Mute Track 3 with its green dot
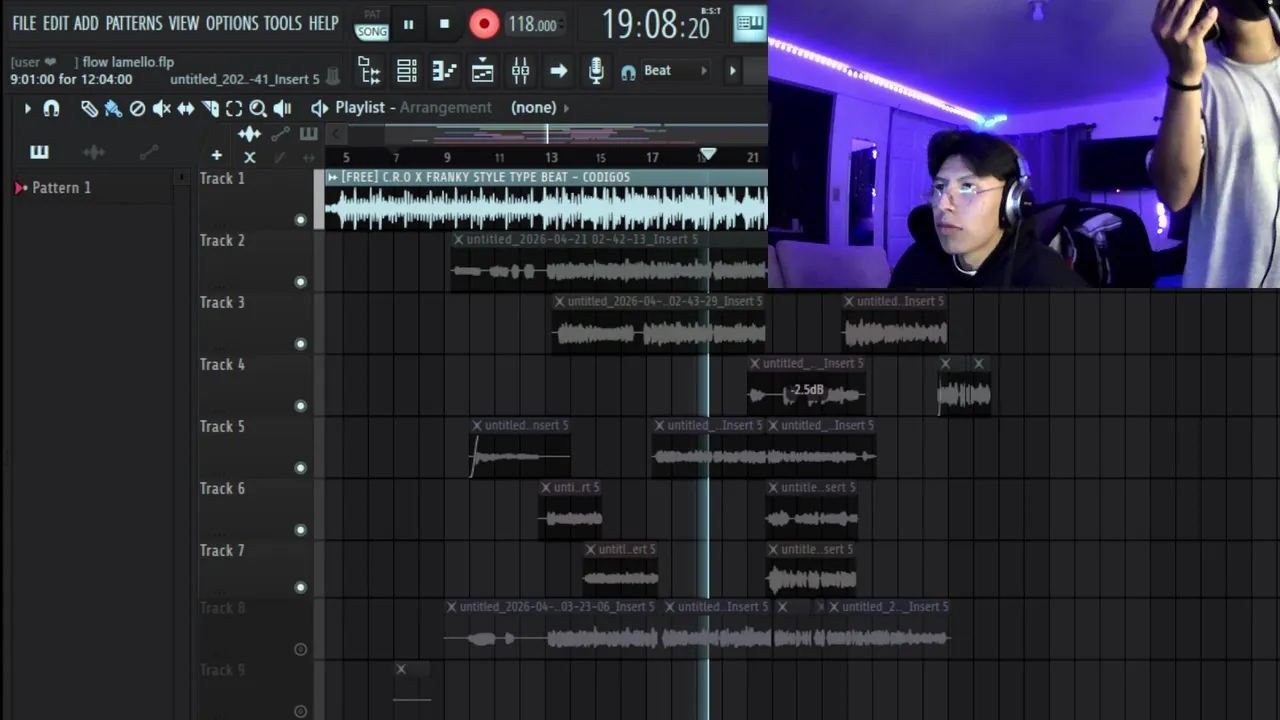 300,344
